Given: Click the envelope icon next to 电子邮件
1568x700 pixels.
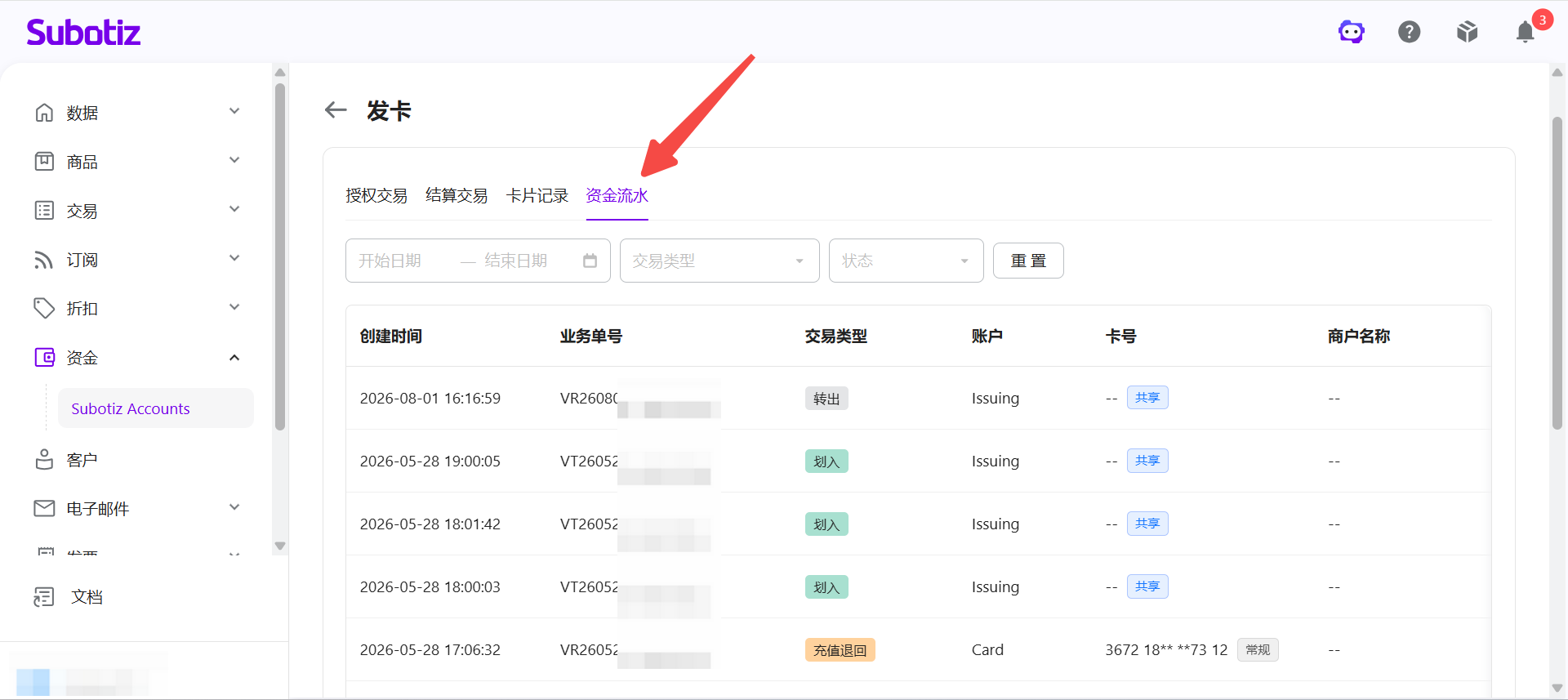Looking at the screenshot, I should coord(44,509).
